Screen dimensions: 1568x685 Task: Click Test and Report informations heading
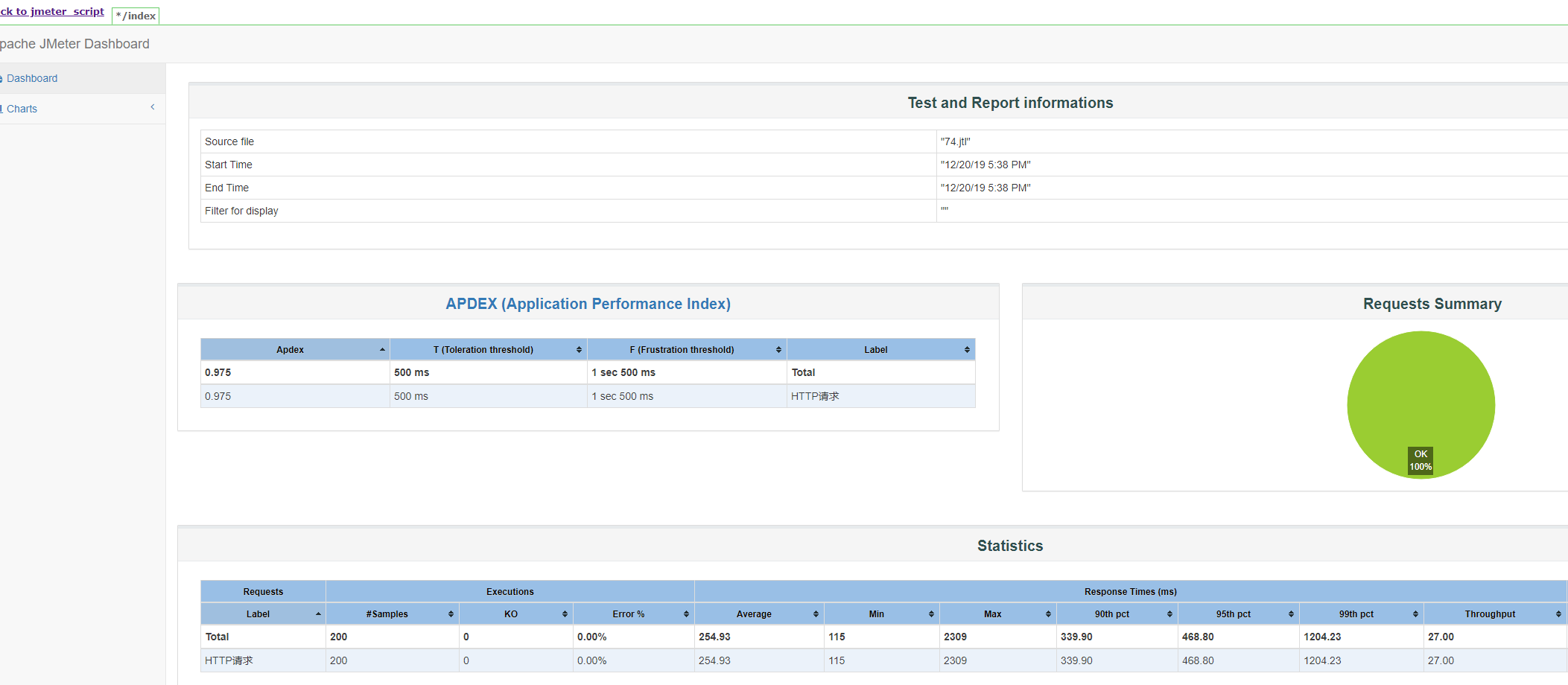pos(1010,103)
